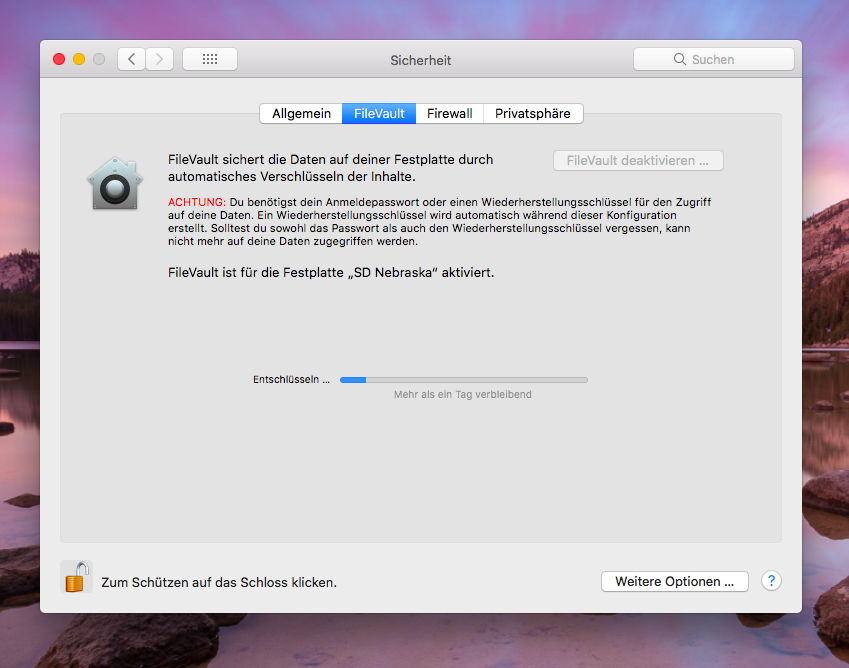Viewport: 849px width, 668px height.
Task: Click the greyed-out zoom window button
Action: [99, 59]
